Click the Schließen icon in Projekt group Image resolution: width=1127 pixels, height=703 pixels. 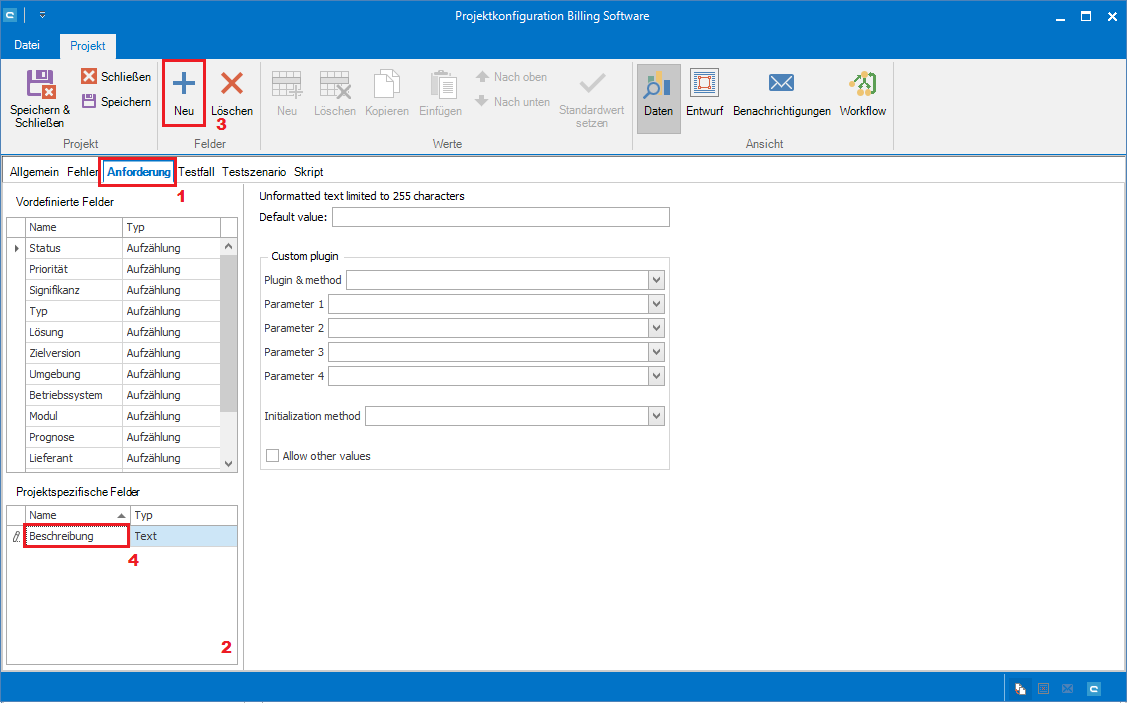tap(89, 77)
